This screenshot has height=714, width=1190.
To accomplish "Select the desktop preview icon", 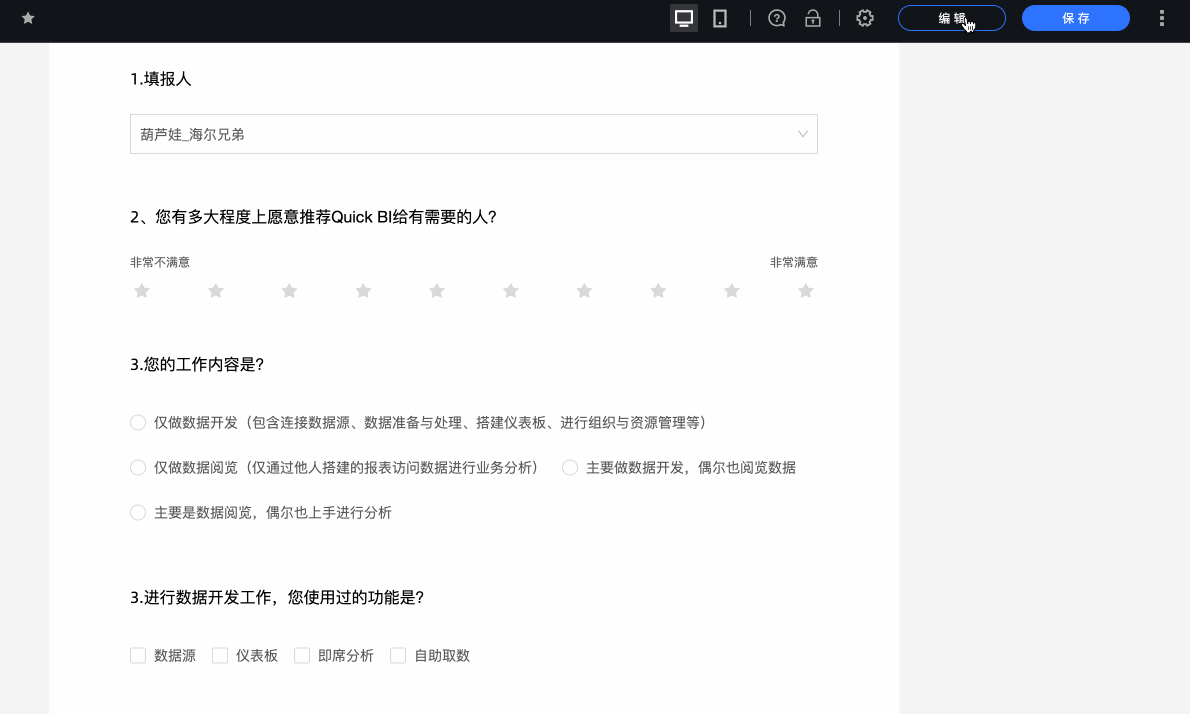I will click(684, 17).
